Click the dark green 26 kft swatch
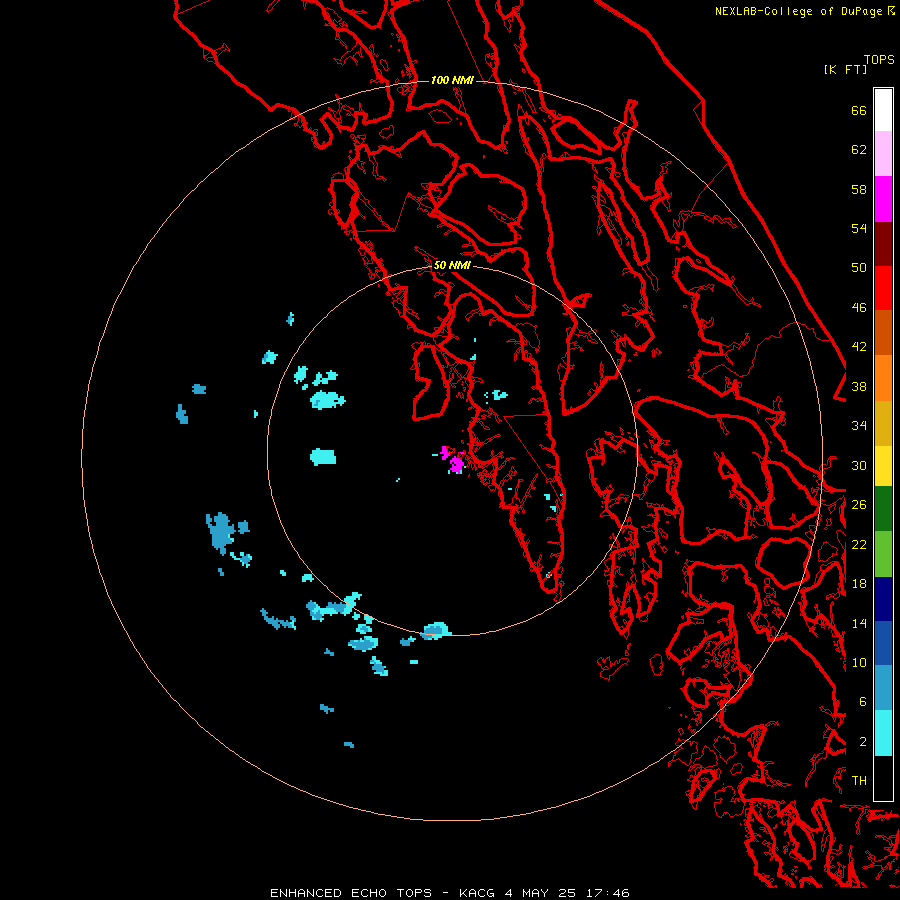900x900 pixels. click(x=883, y=509)
